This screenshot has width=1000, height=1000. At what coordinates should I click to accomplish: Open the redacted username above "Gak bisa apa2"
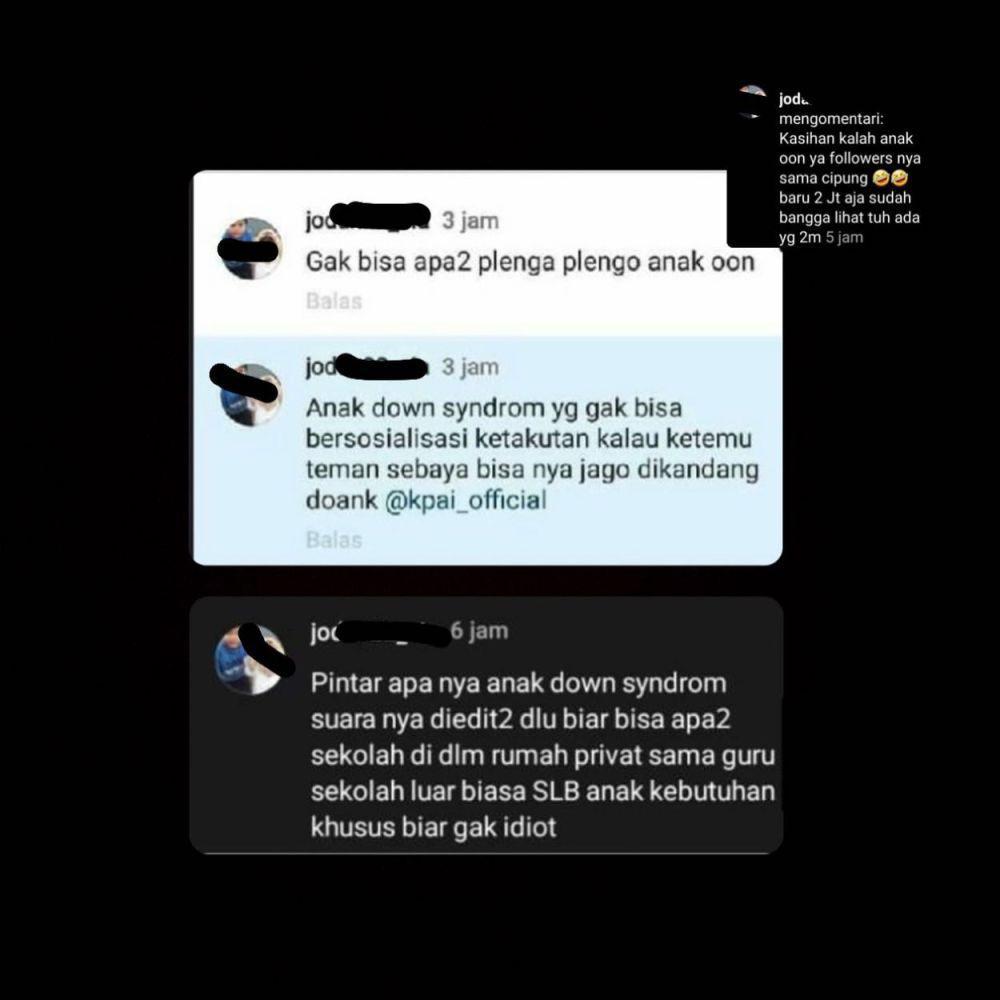tap(368, 219)
